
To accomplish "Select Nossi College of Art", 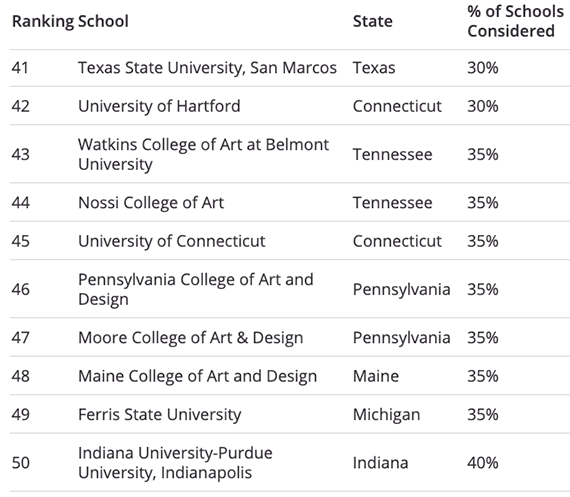I will [151, 203].
